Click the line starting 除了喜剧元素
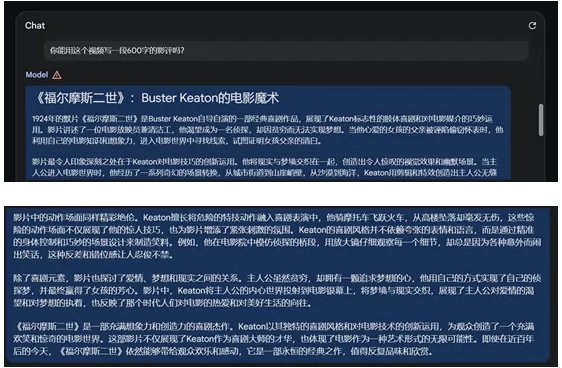 point(277,278)
